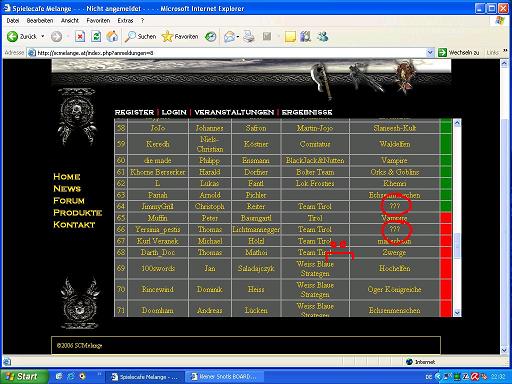512x384 pixels.
Task: Open the Veranstaltungen page link
Action: coord(234,112)
